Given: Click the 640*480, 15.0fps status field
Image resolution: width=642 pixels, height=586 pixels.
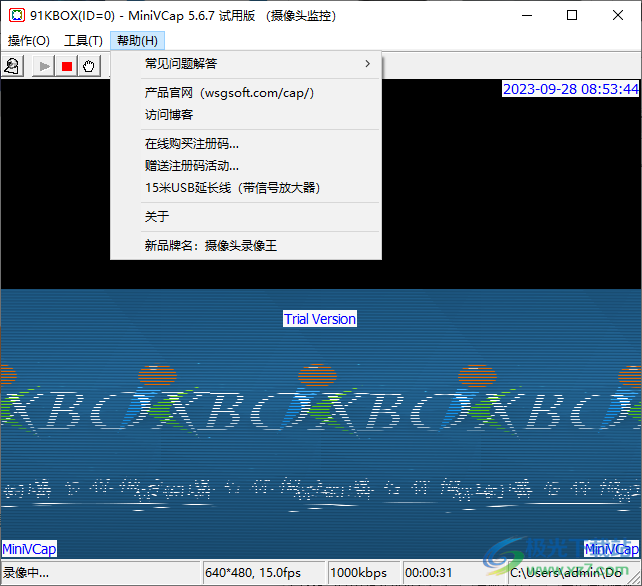Looking at the screenshot, I should pos(263,572).
